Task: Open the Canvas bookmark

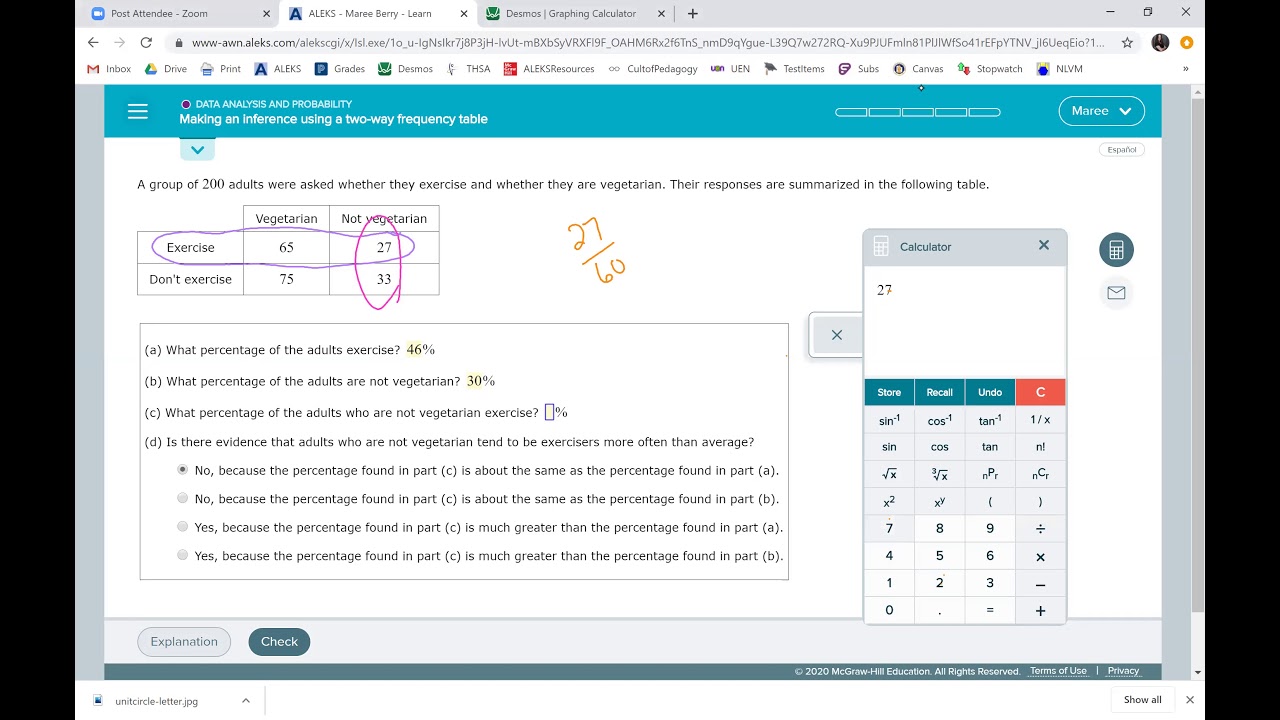Action: coord(918,69)
